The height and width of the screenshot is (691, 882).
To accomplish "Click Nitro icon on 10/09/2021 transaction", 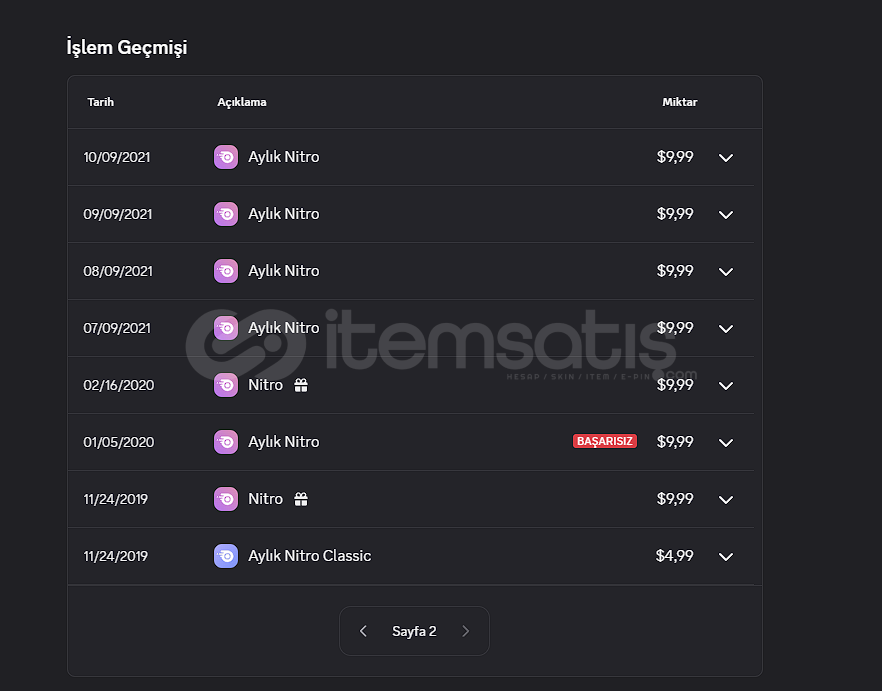I will 226,157.
